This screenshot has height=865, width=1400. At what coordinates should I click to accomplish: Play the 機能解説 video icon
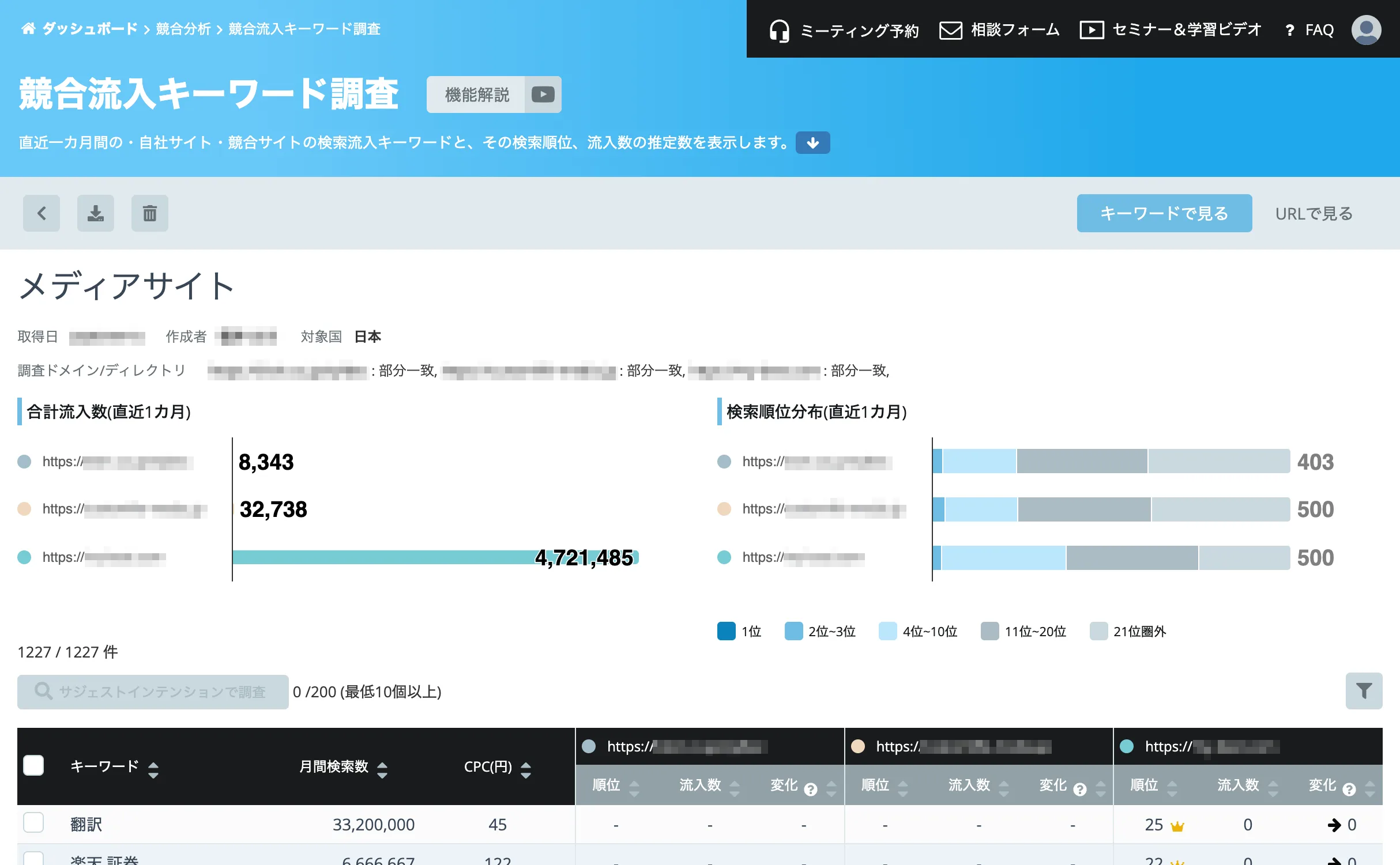pos(543,95)
